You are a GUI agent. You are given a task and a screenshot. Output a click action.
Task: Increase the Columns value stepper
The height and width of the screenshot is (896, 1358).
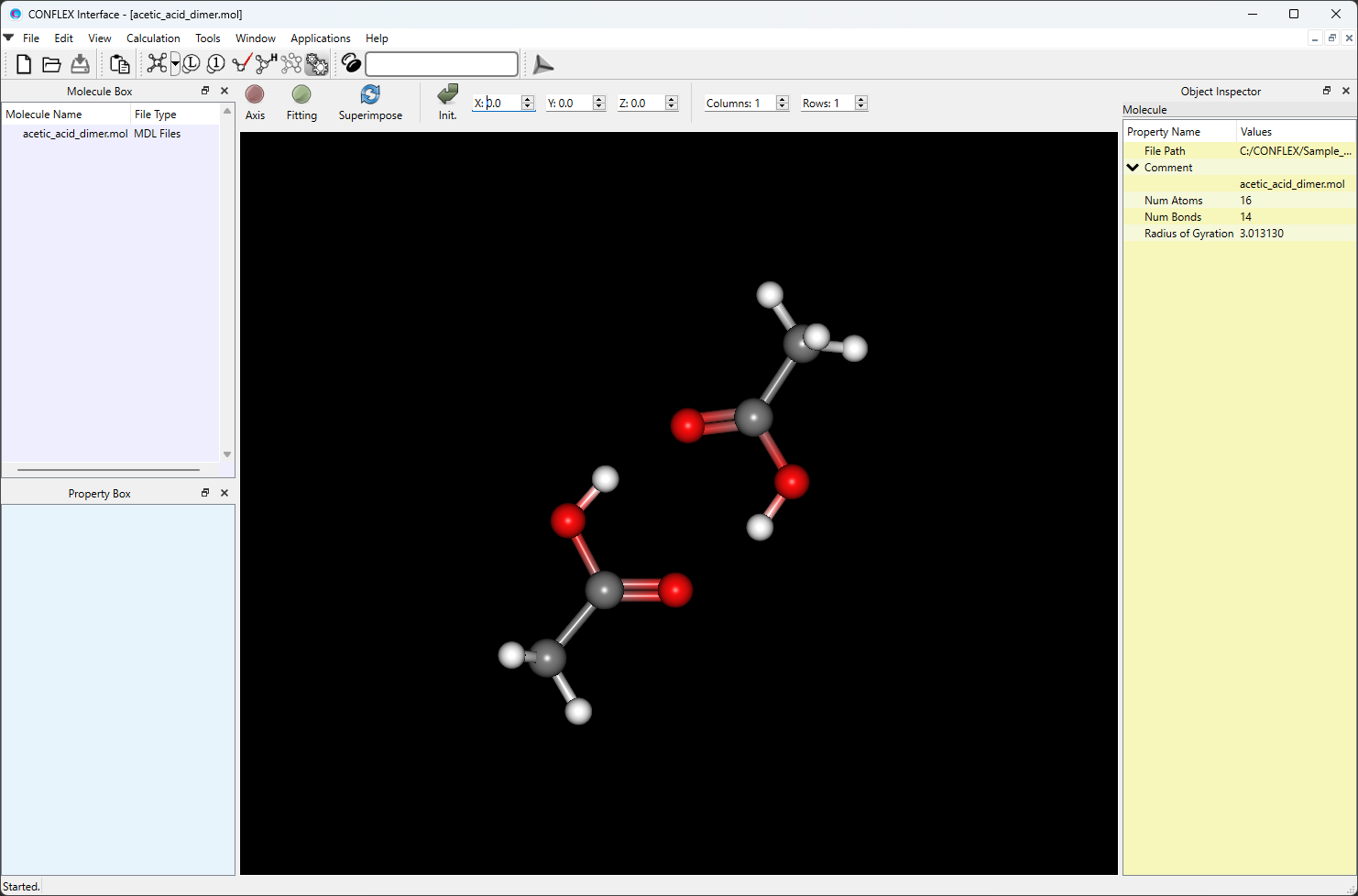coord(782,98)
